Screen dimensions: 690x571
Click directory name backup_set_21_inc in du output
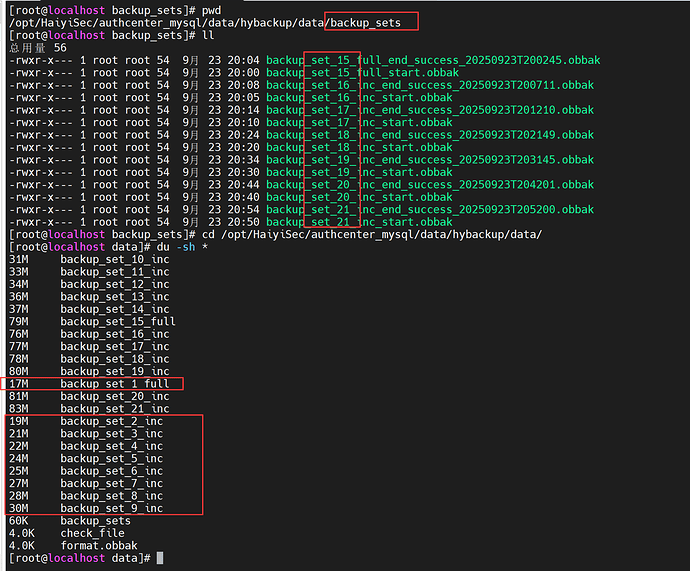coord(115,409)
